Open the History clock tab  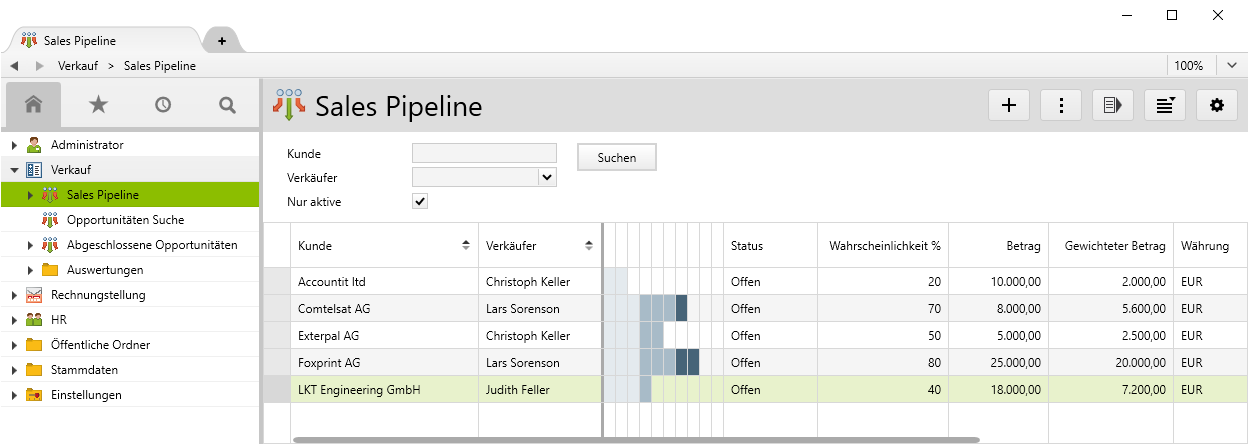click(x=163, y=104)
